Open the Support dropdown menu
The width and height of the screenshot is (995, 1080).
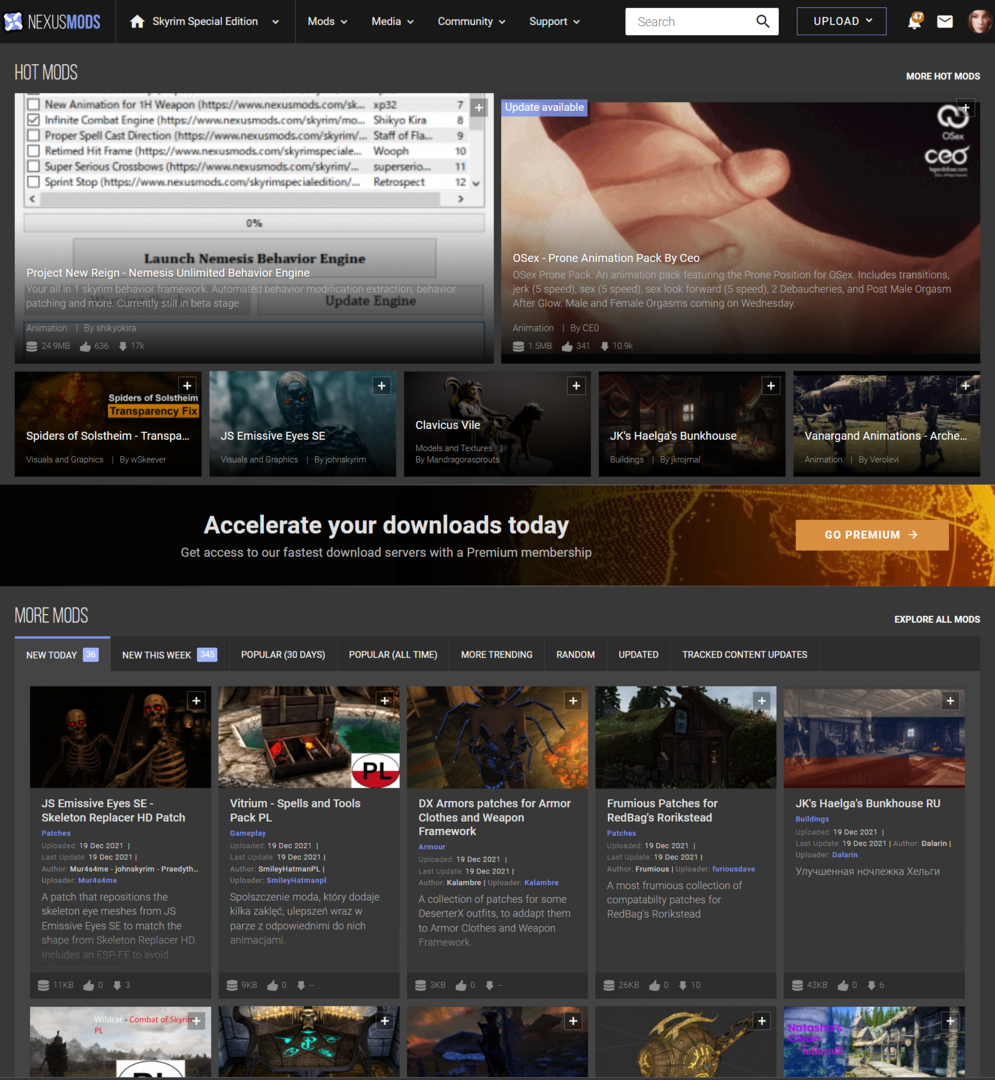click(x=554, y=21)
